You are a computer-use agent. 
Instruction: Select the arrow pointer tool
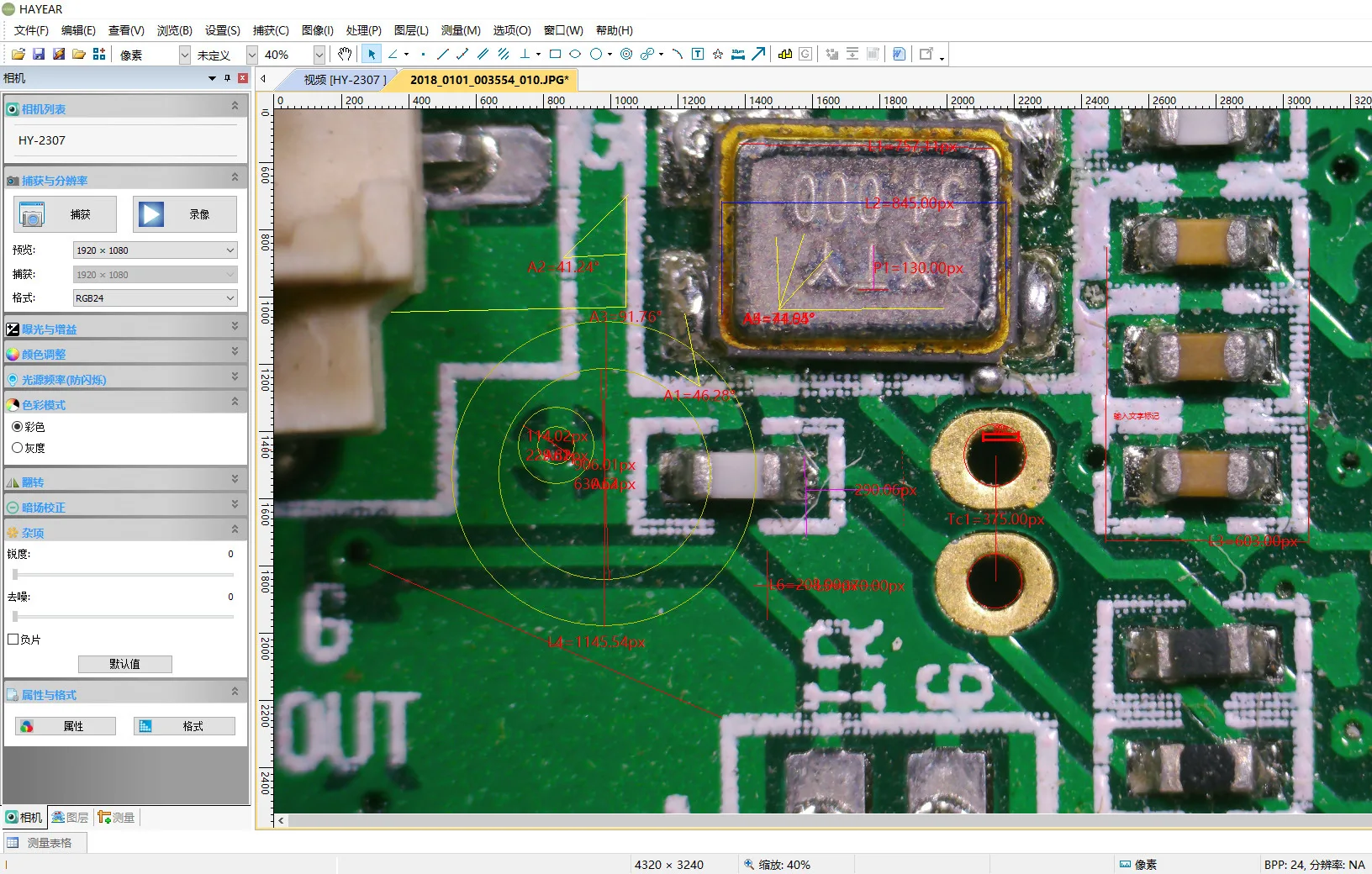click(371, 55)
